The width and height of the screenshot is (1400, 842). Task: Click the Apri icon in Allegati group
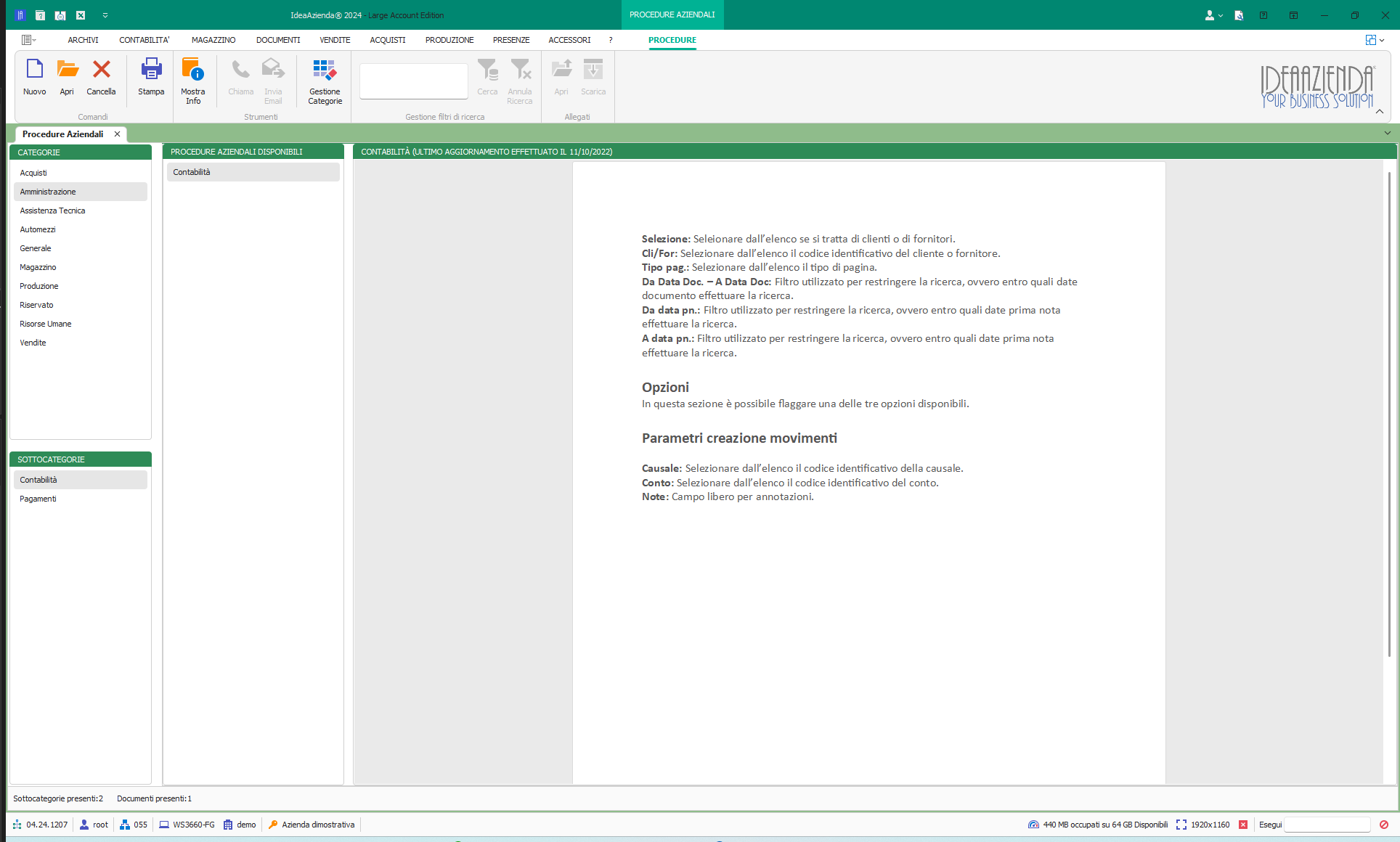[x=561, y=69]
